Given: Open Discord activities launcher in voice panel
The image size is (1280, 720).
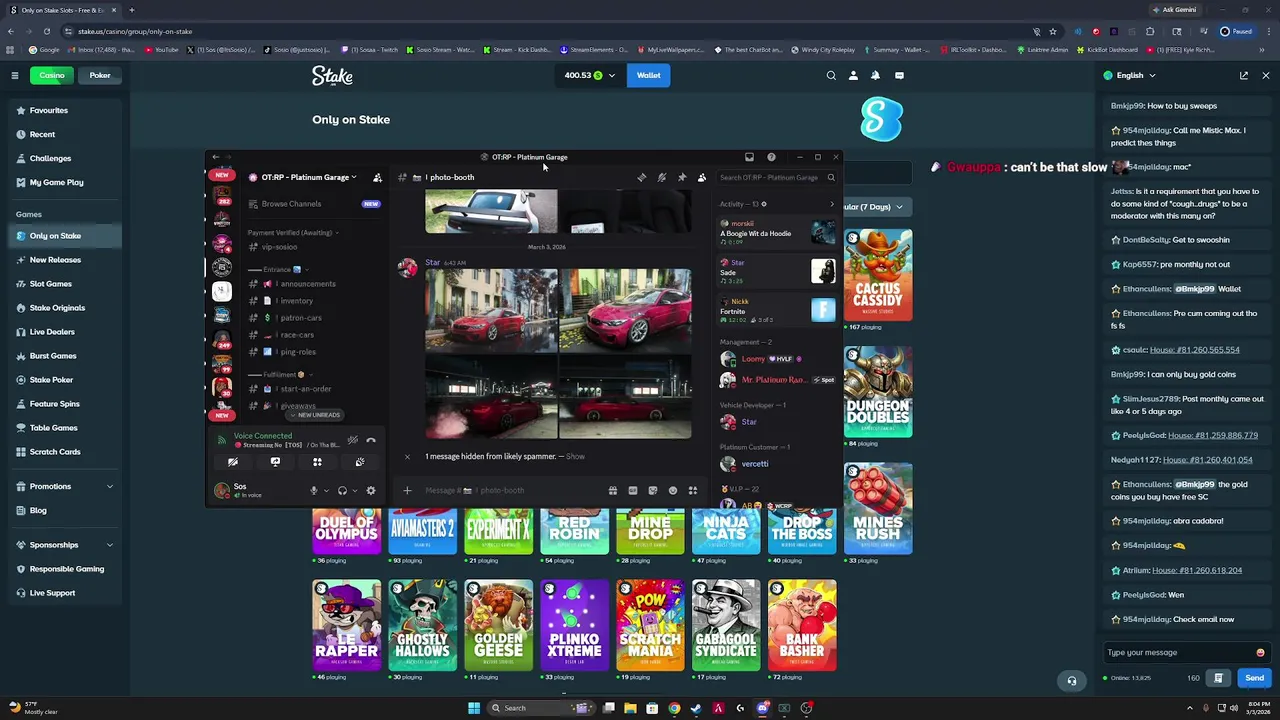Looking at the screenshot, I should [317, 462].
